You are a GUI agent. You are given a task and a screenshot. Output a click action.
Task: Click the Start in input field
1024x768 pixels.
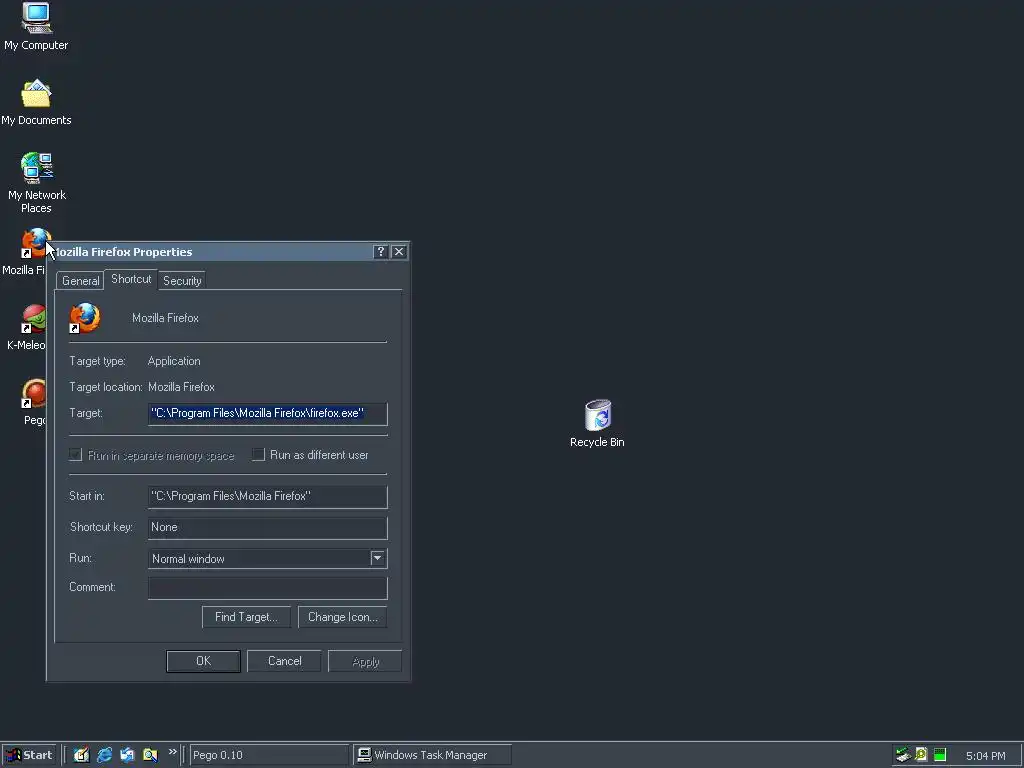point(268,496)
